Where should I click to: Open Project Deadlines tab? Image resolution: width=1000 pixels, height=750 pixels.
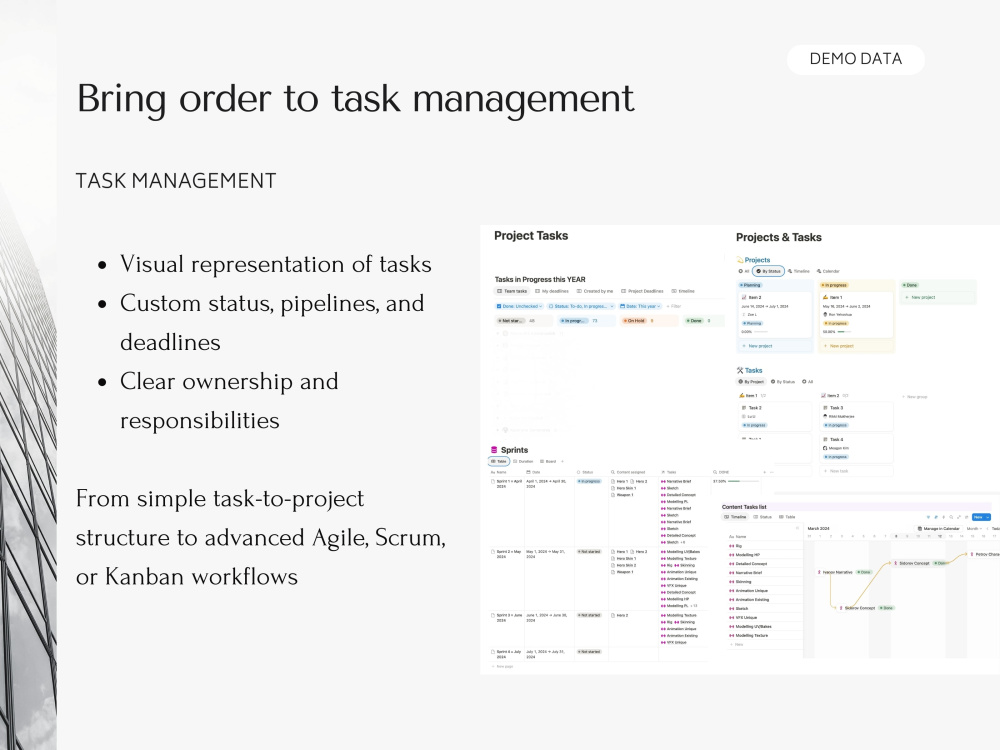[642, 291]
